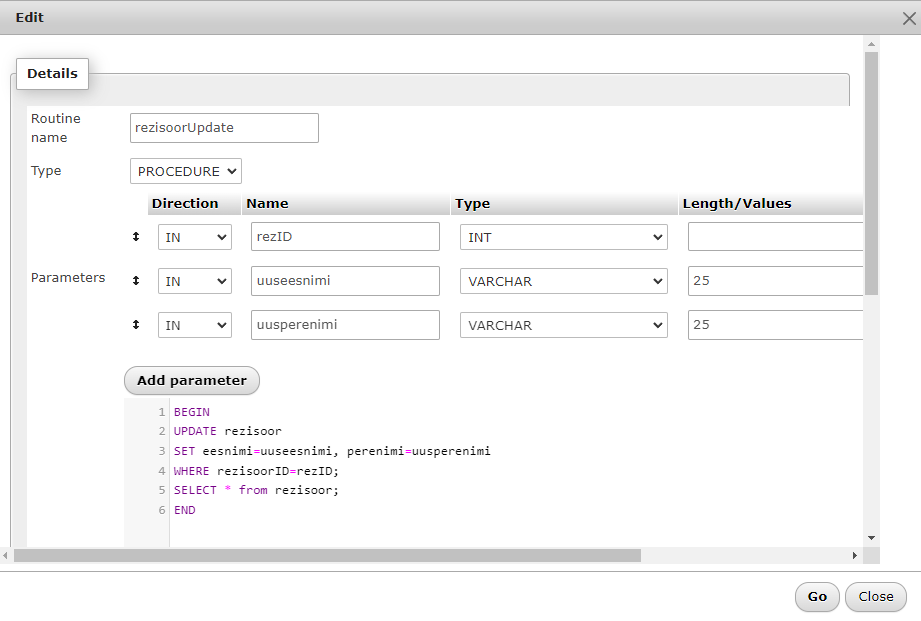This screenshot has height=621, width=921.
Task: Click the 'SELECT * from rezisoor;' code line
Action: tap(256, 490)
